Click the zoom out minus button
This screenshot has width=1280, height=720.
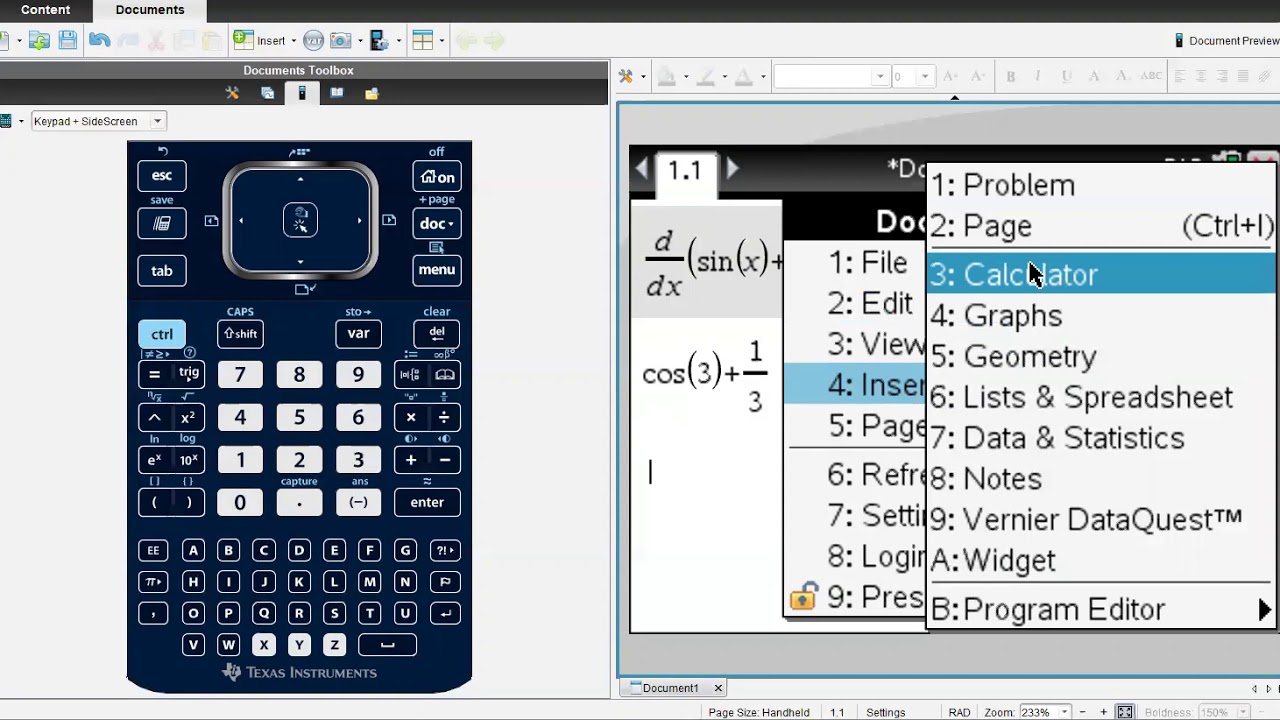(x=1084, y=712)
